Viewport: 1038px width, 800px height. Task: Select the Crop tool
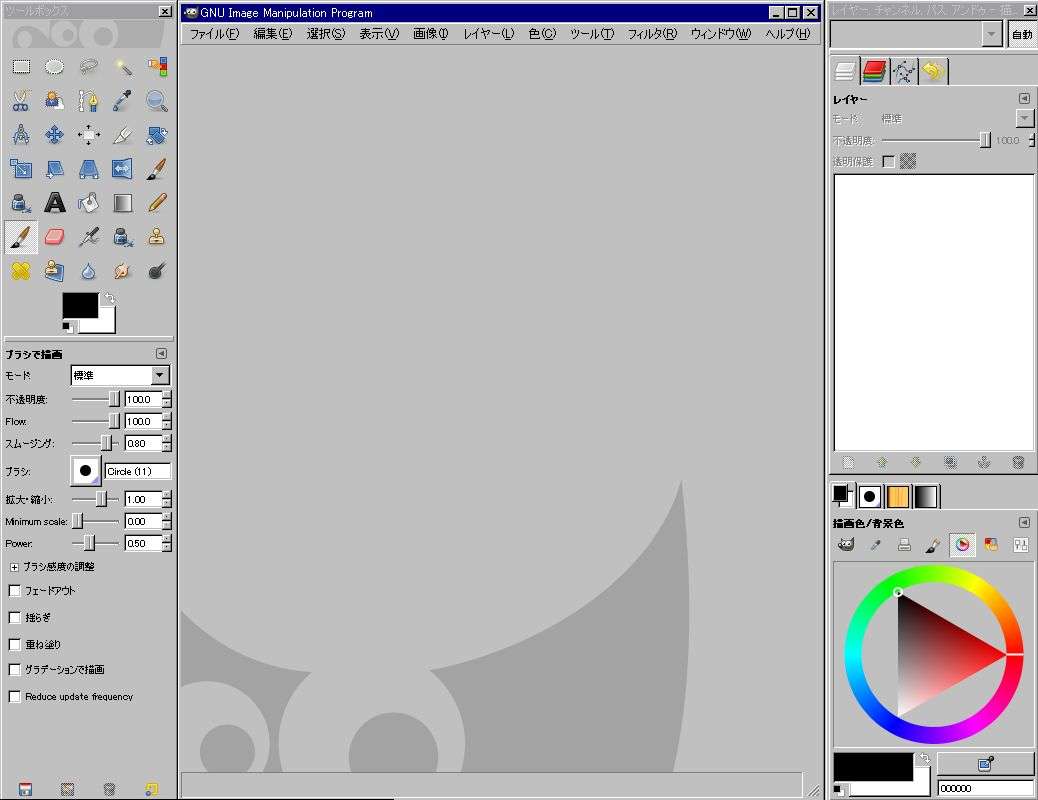[x=122, y=135]
